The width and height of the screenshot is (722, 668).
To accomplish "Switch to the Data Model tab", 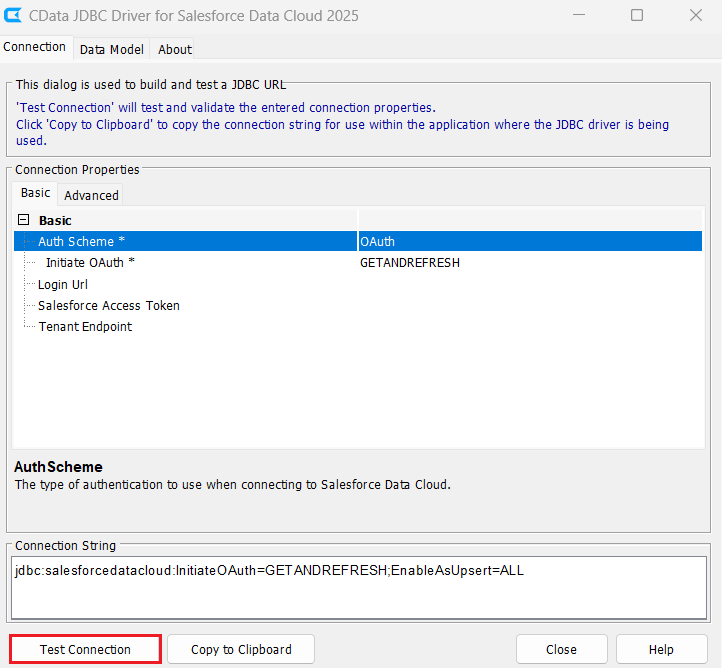I will 111,49.
